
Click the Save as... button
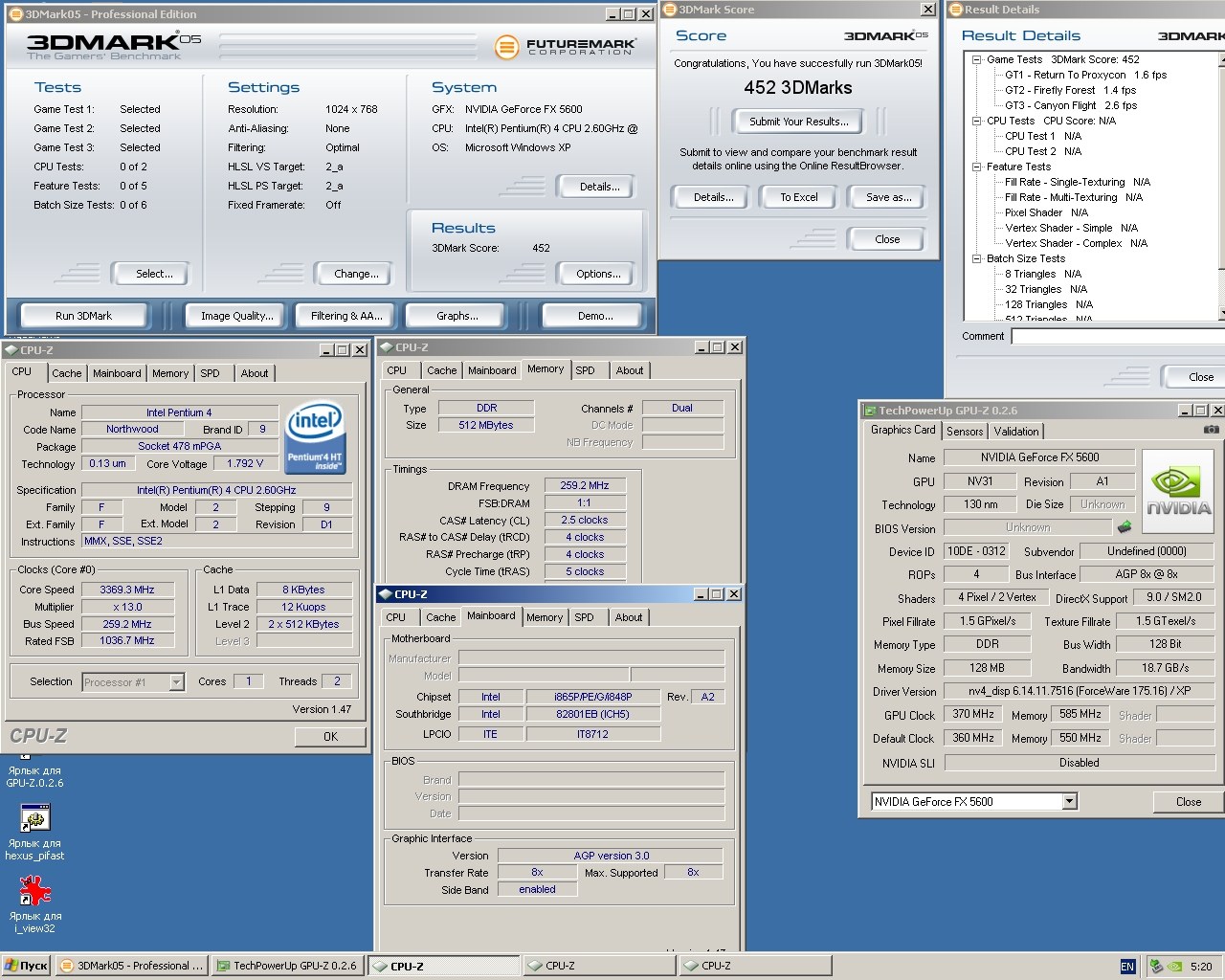[888, 197]
